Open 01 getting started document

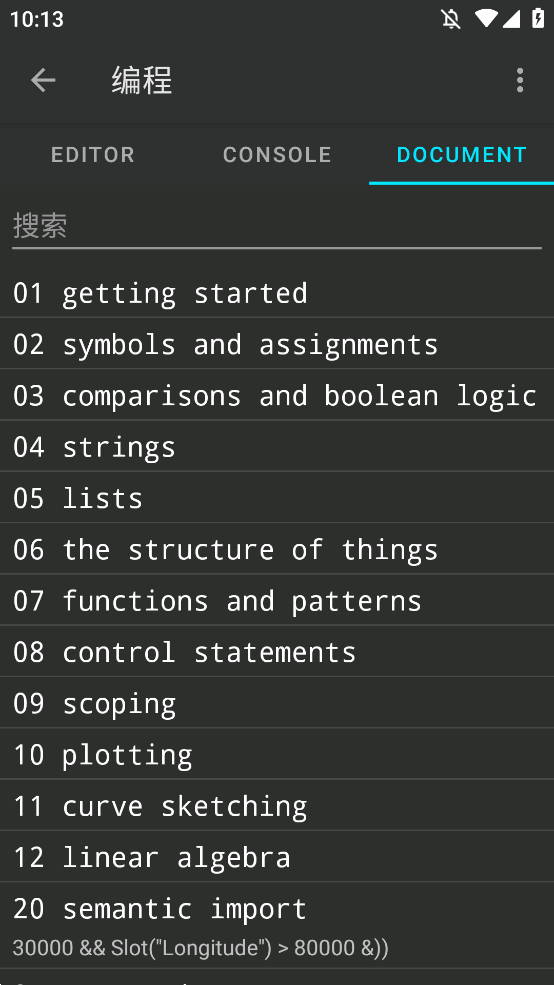(x=277, y=293)
